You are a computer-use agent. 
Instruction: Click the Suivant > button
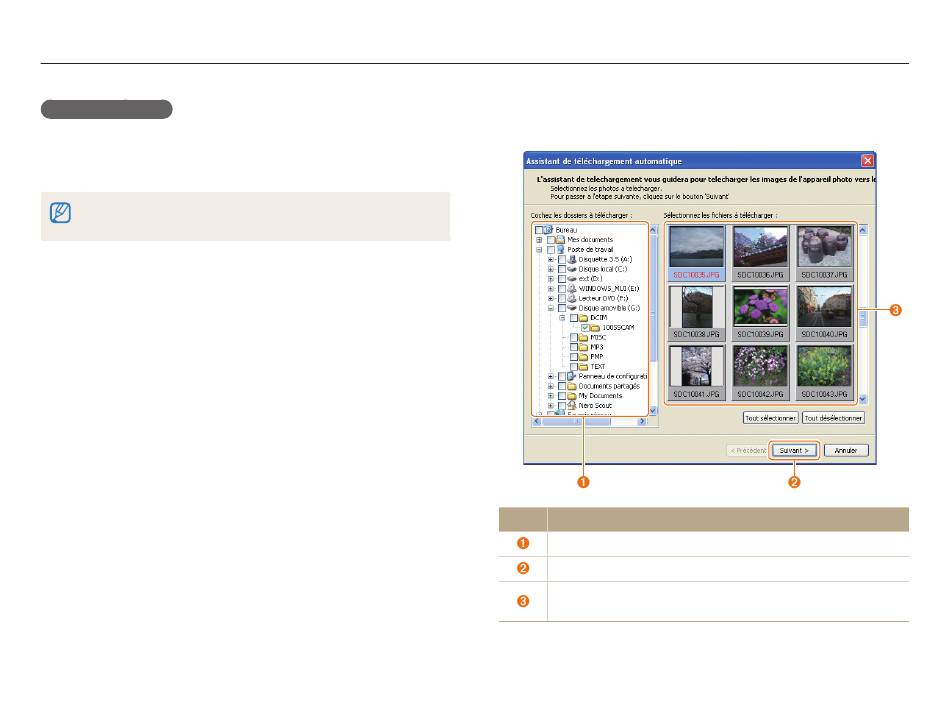tap(794, 451)
